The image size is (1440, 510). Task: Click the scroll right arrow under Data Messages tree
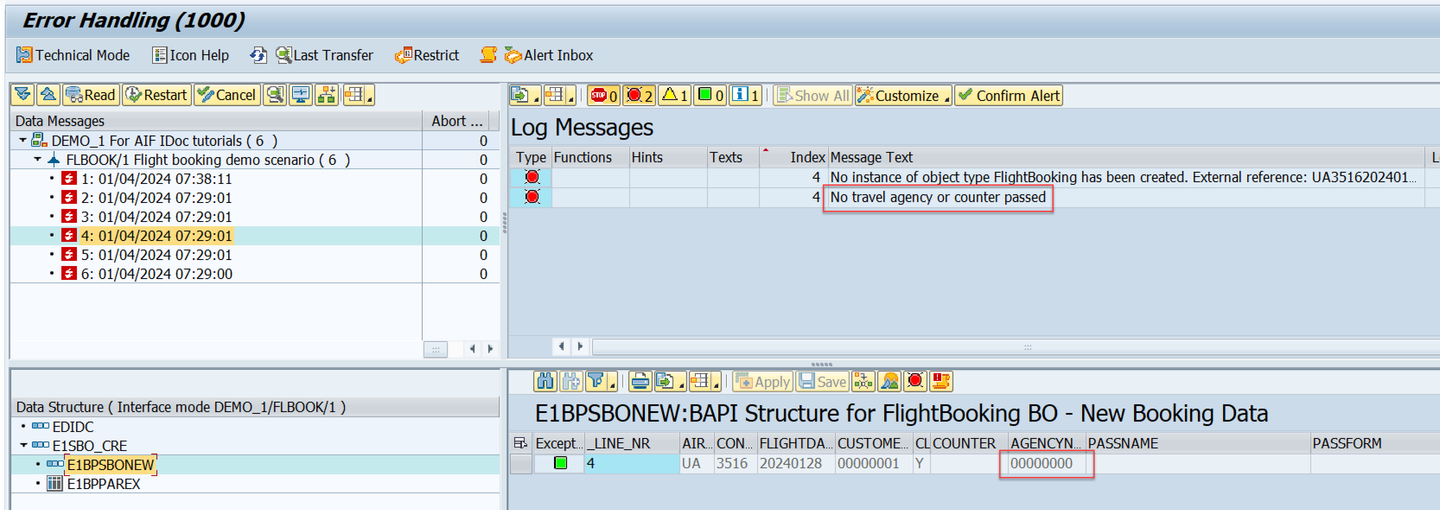(489, 349)
